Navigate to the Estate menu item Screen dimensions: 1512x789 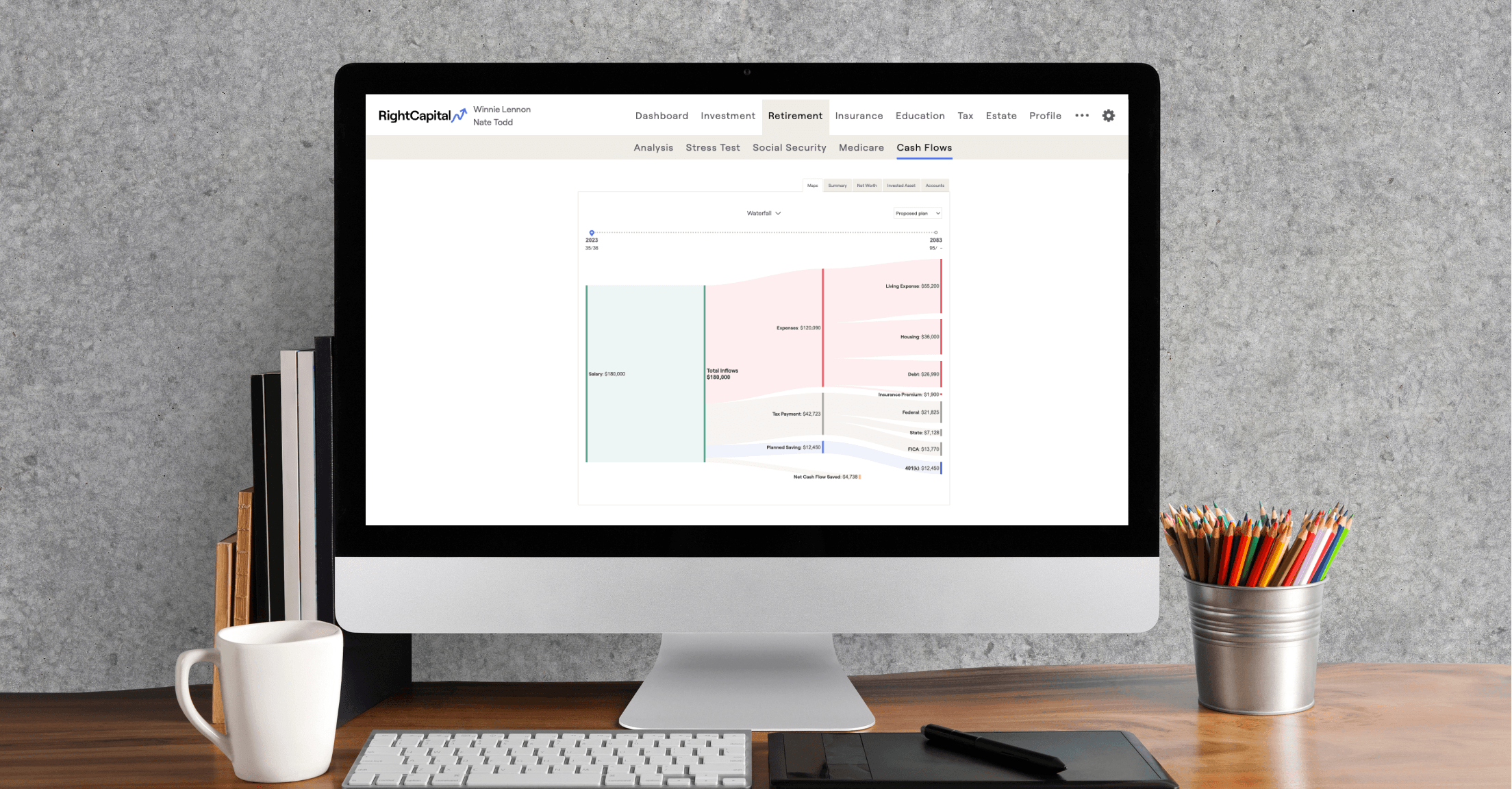click(x=1001, y=115)
